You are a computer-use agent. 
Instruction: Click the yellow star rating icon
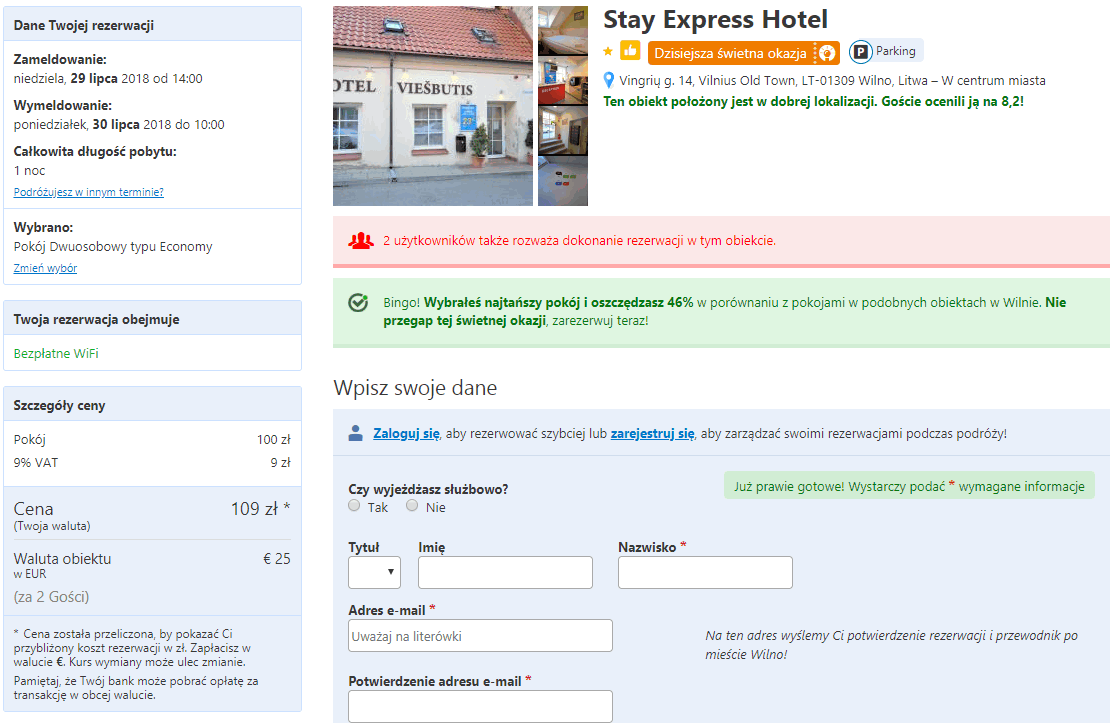click(x=608, y=51)
